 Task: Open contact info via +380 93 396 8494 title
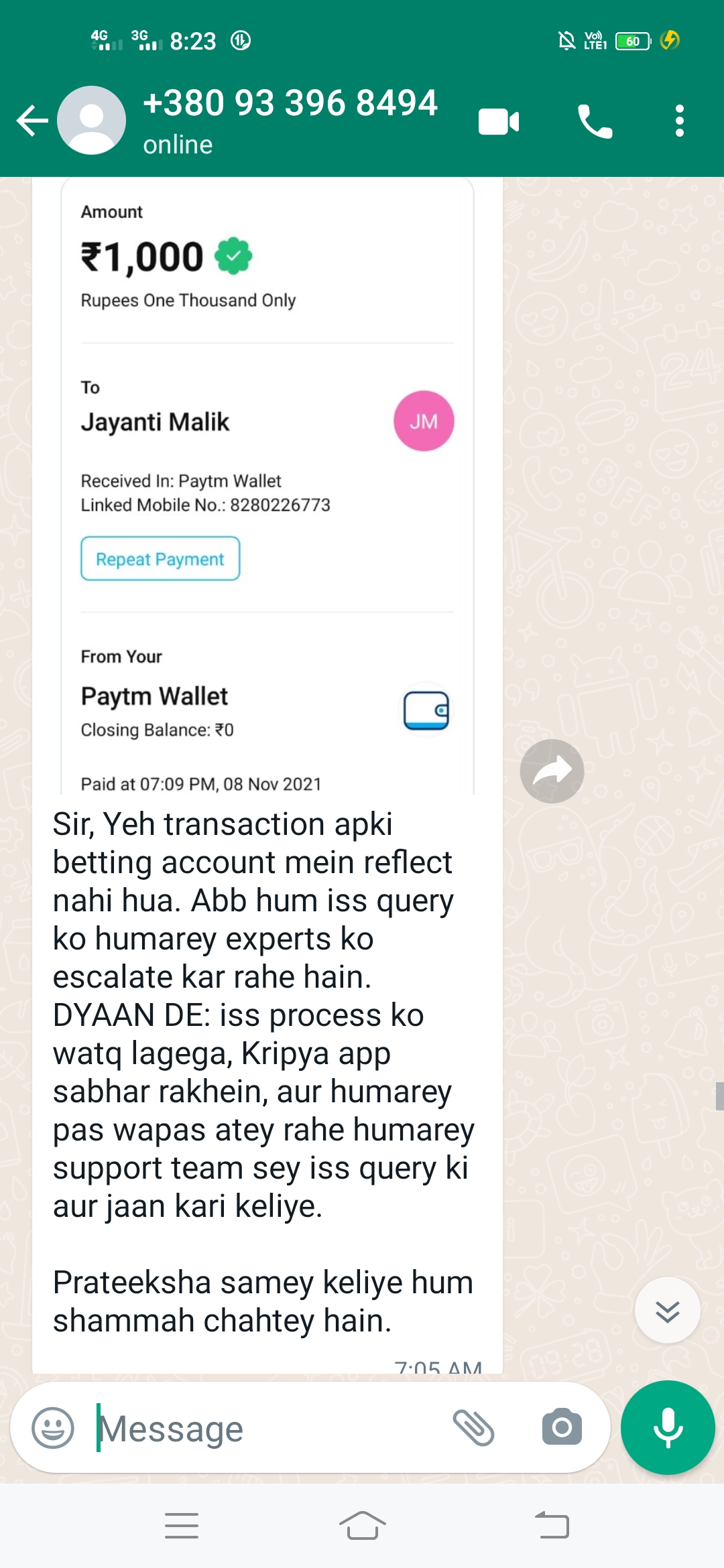pyautogui.click(x=290, y=103)
